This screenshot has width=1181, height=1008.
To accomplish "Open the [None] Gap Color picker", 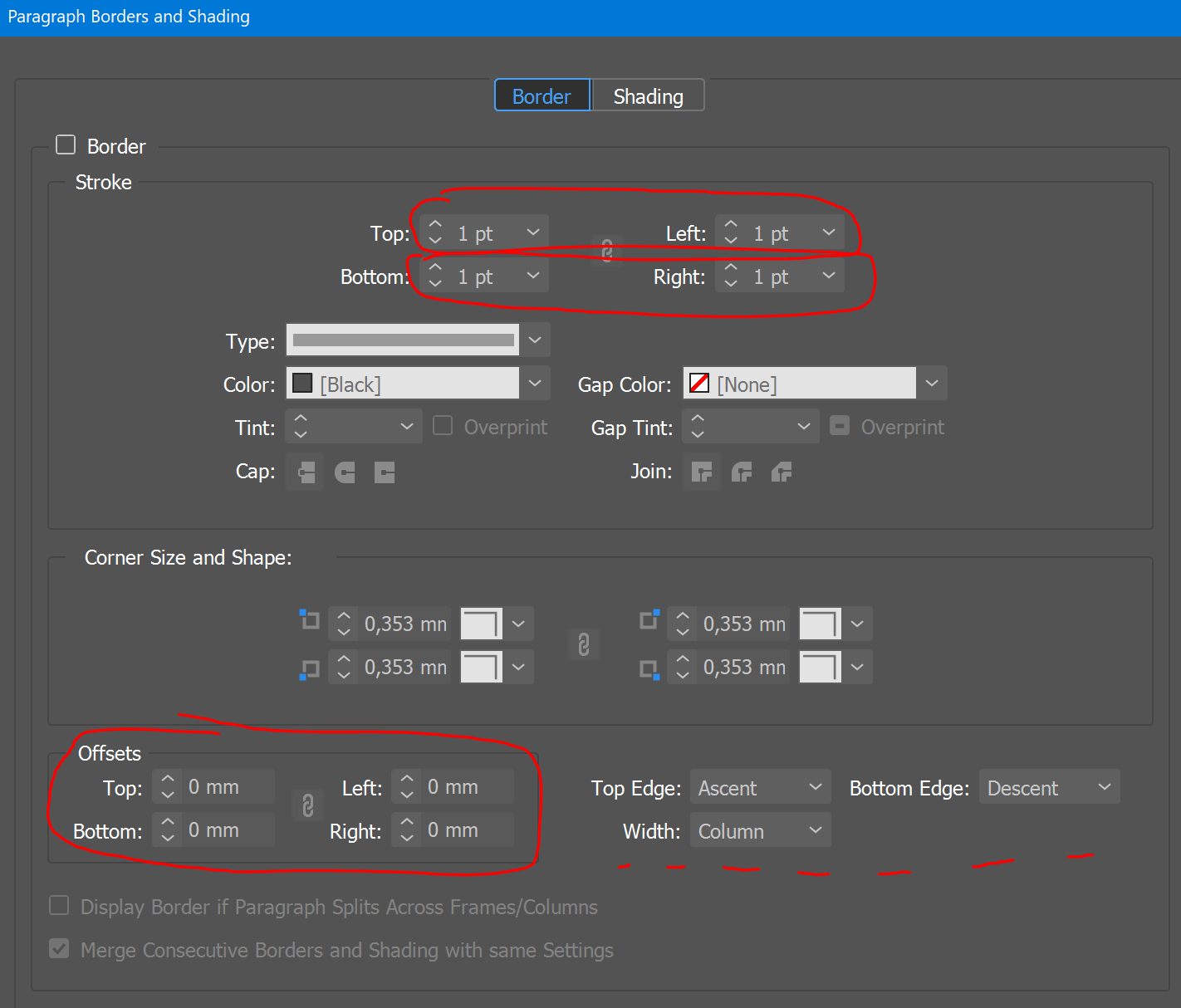I will pos(815,384).
